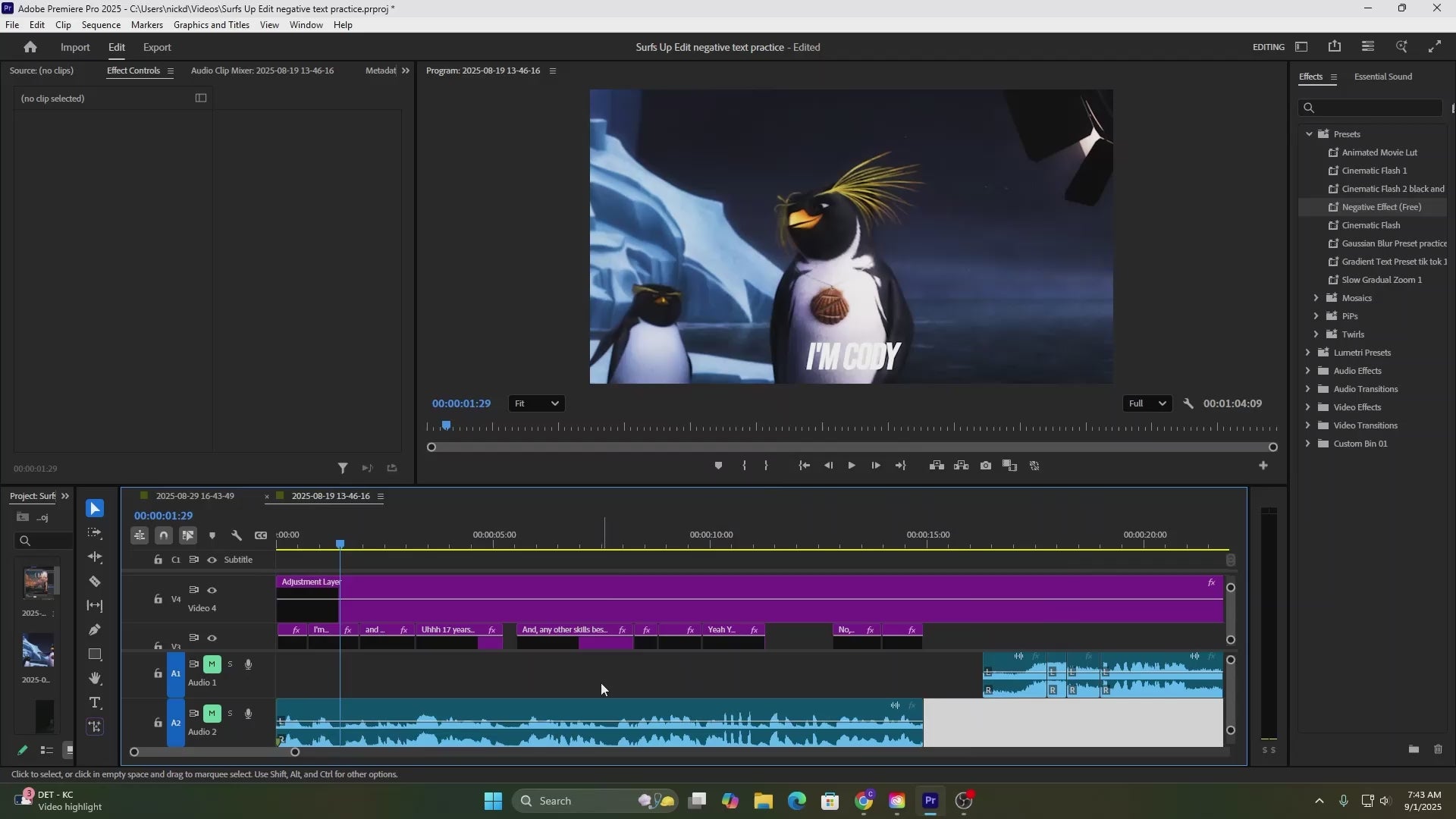Toggle Video 4 track eye visibility
1456x819 pixels.
(x=212, y=590)
